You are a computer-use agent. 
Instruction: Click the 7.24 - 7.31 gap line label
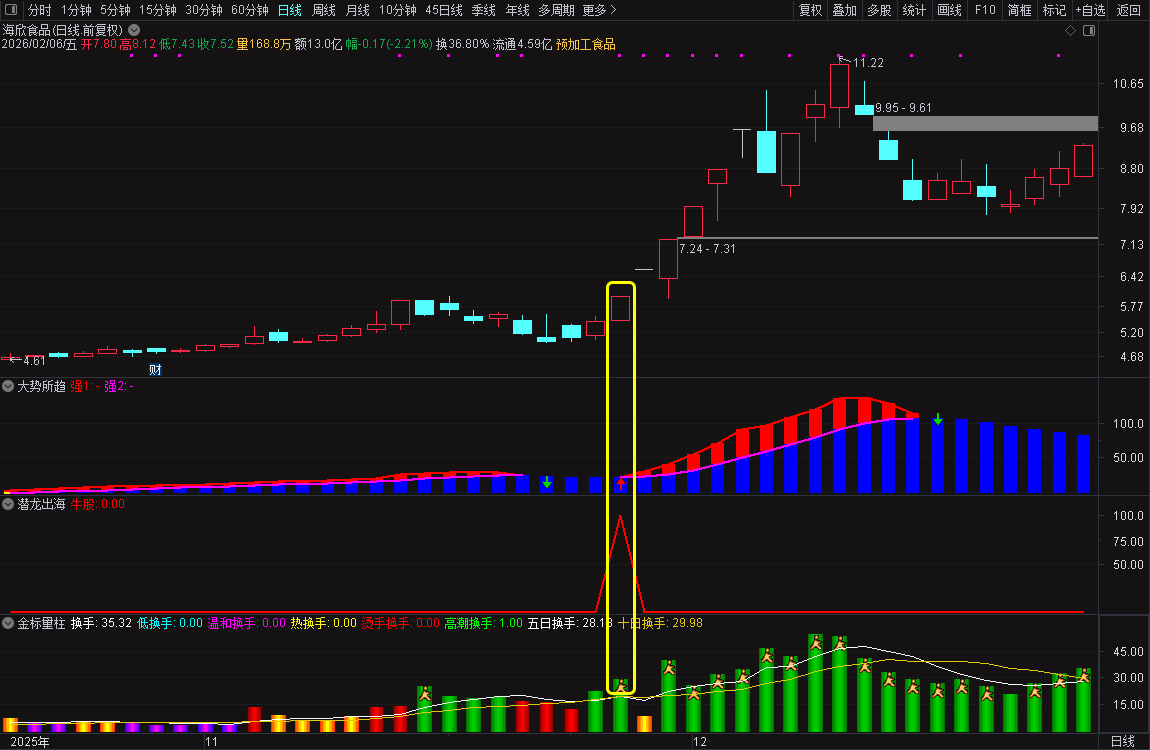707,249
